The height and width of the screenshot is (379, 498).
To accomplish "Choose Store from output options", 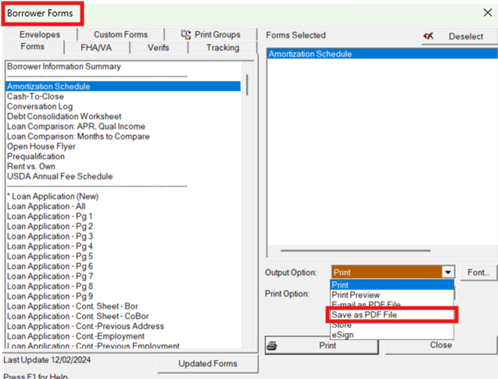I will click(x=392, y=325).
